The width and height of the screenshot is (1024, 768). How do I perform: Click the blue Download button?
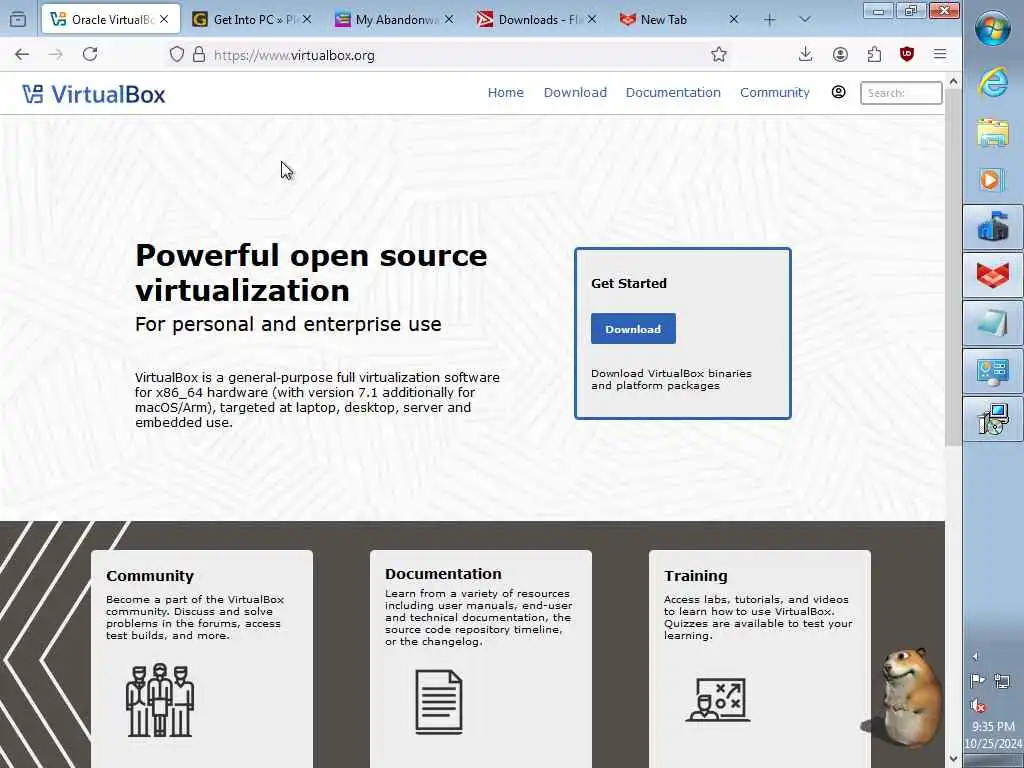[633, 328]
